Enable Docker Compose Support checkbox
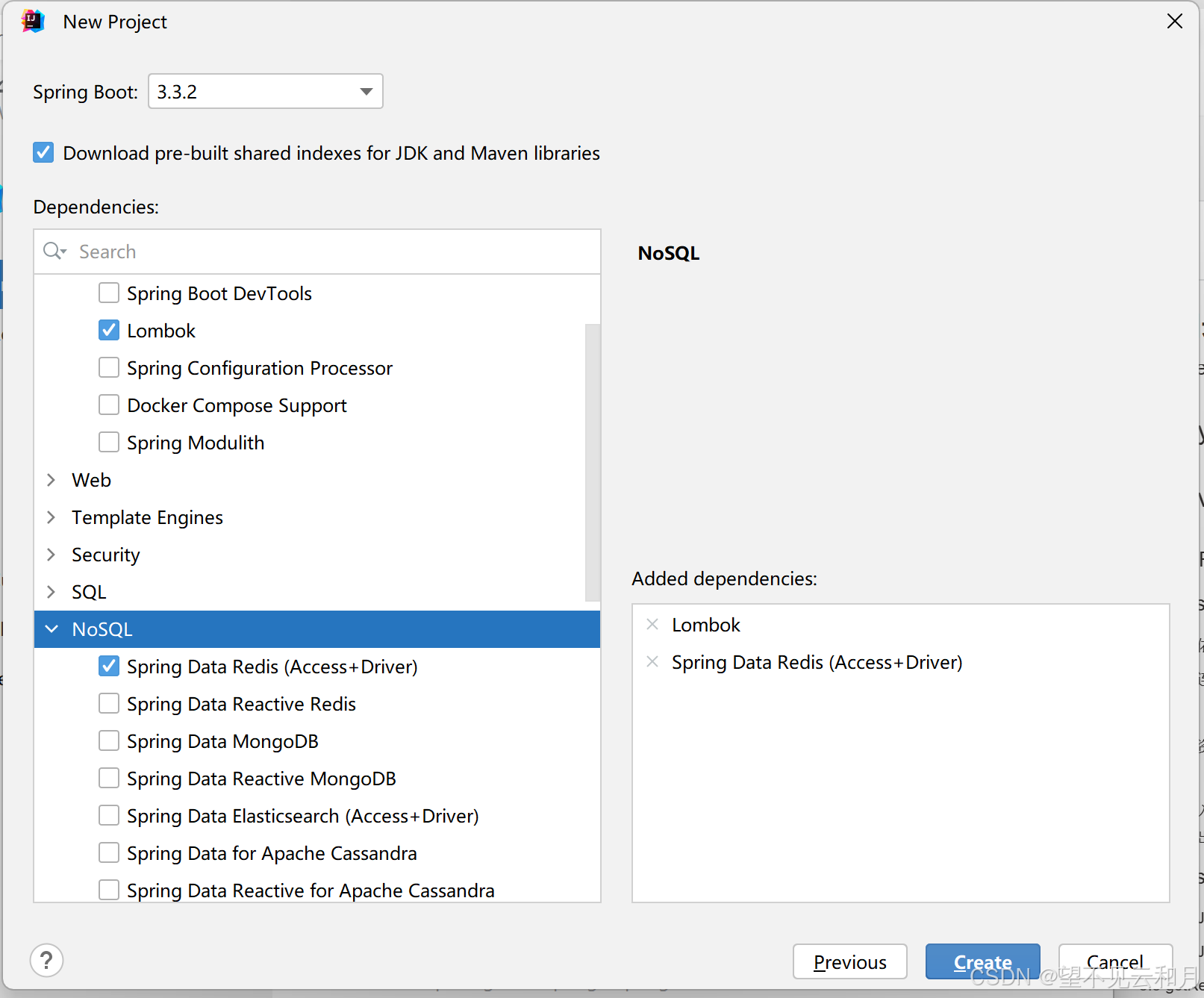 [109, 405]
